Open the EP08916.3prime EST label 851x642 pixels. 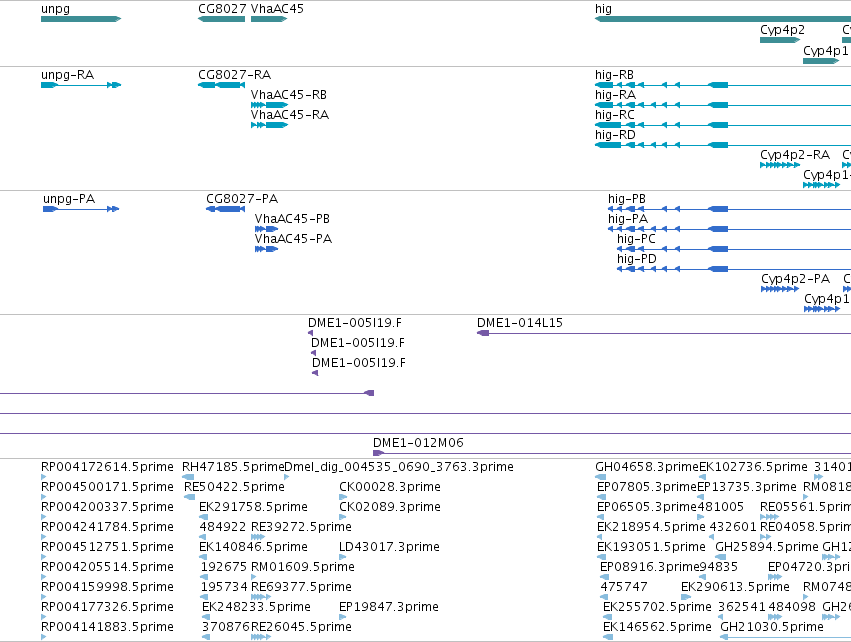point(650,567)
